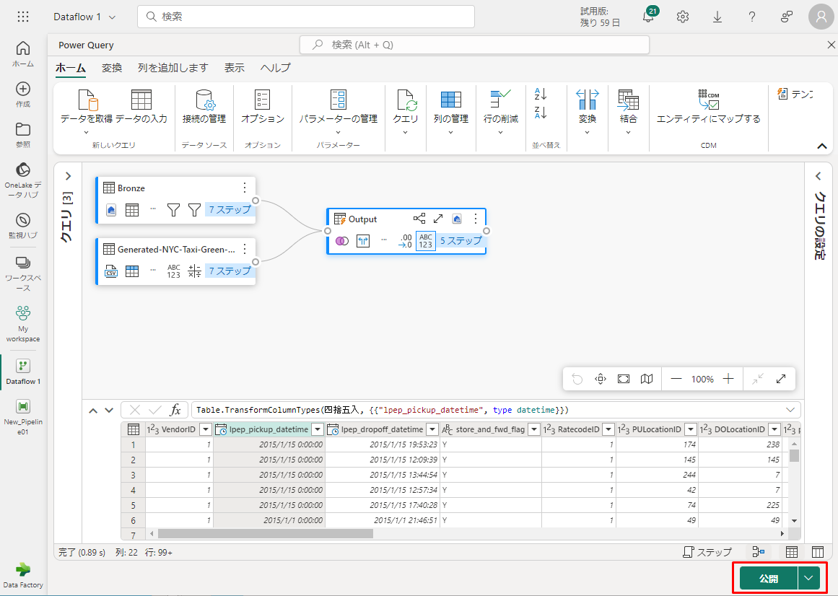
Task: Open the VendorID column filter dropdown
Action: (205, 429)
